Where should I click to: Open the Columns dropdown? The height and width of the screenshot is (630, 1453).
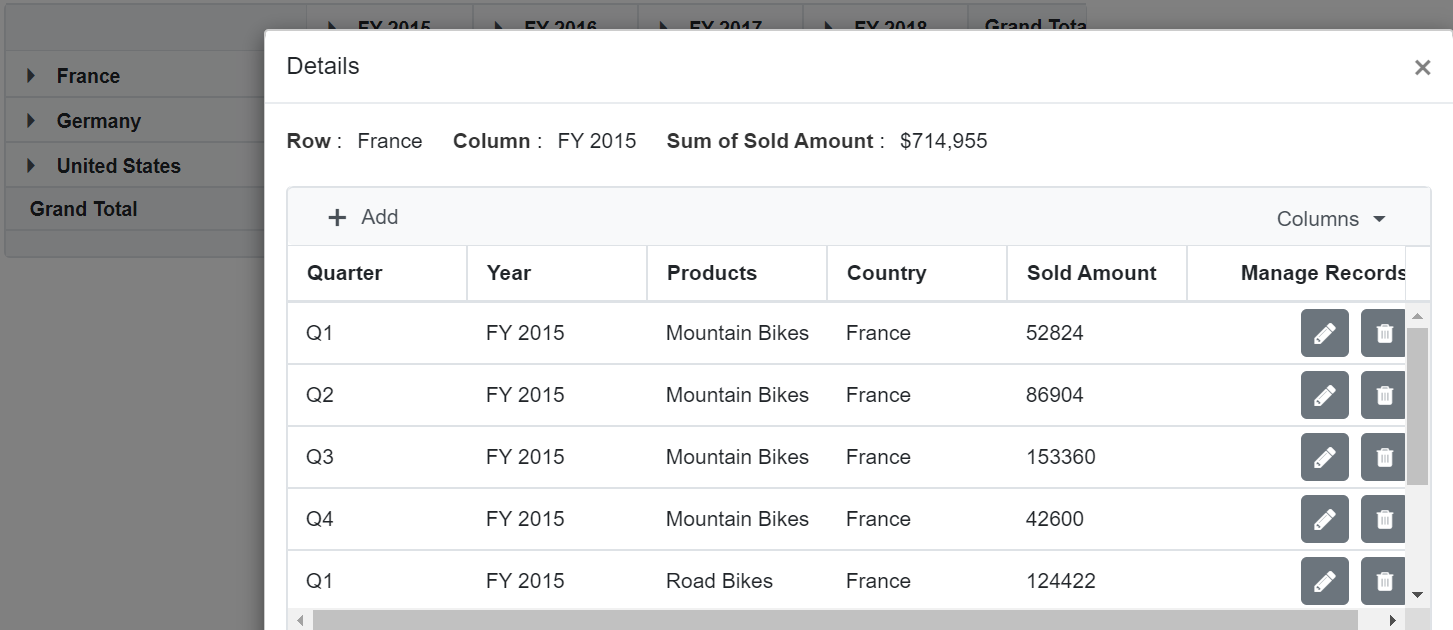click(x=1330, y=218)
